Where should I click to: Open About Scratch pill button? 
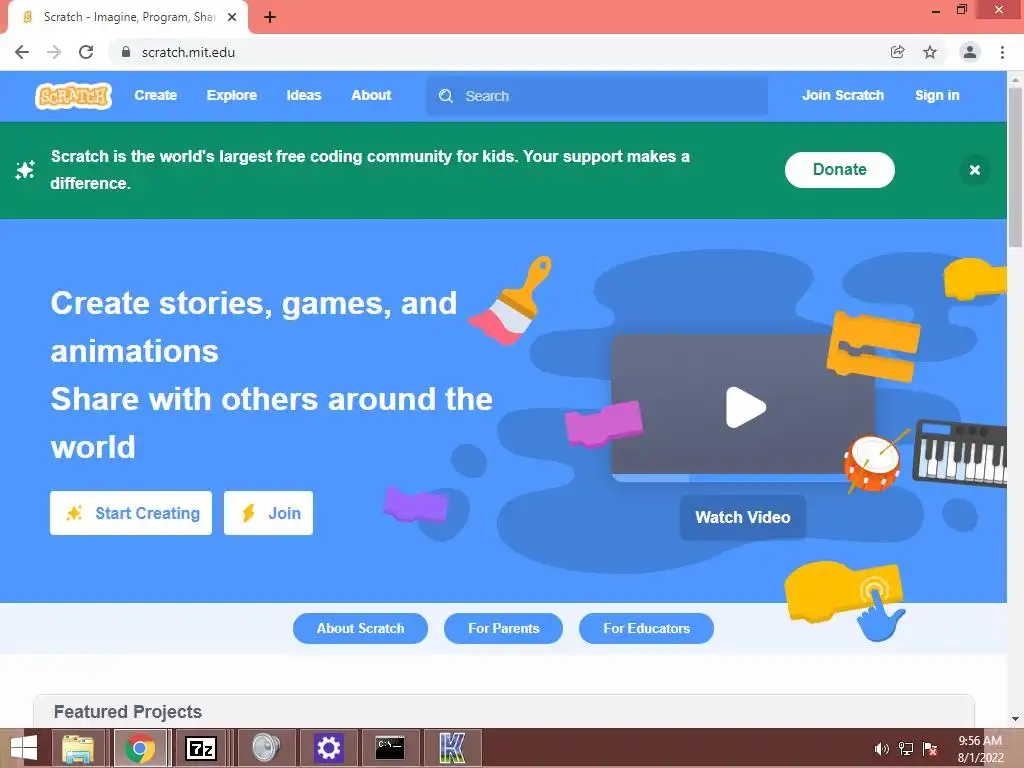click(x=360, y=628)
